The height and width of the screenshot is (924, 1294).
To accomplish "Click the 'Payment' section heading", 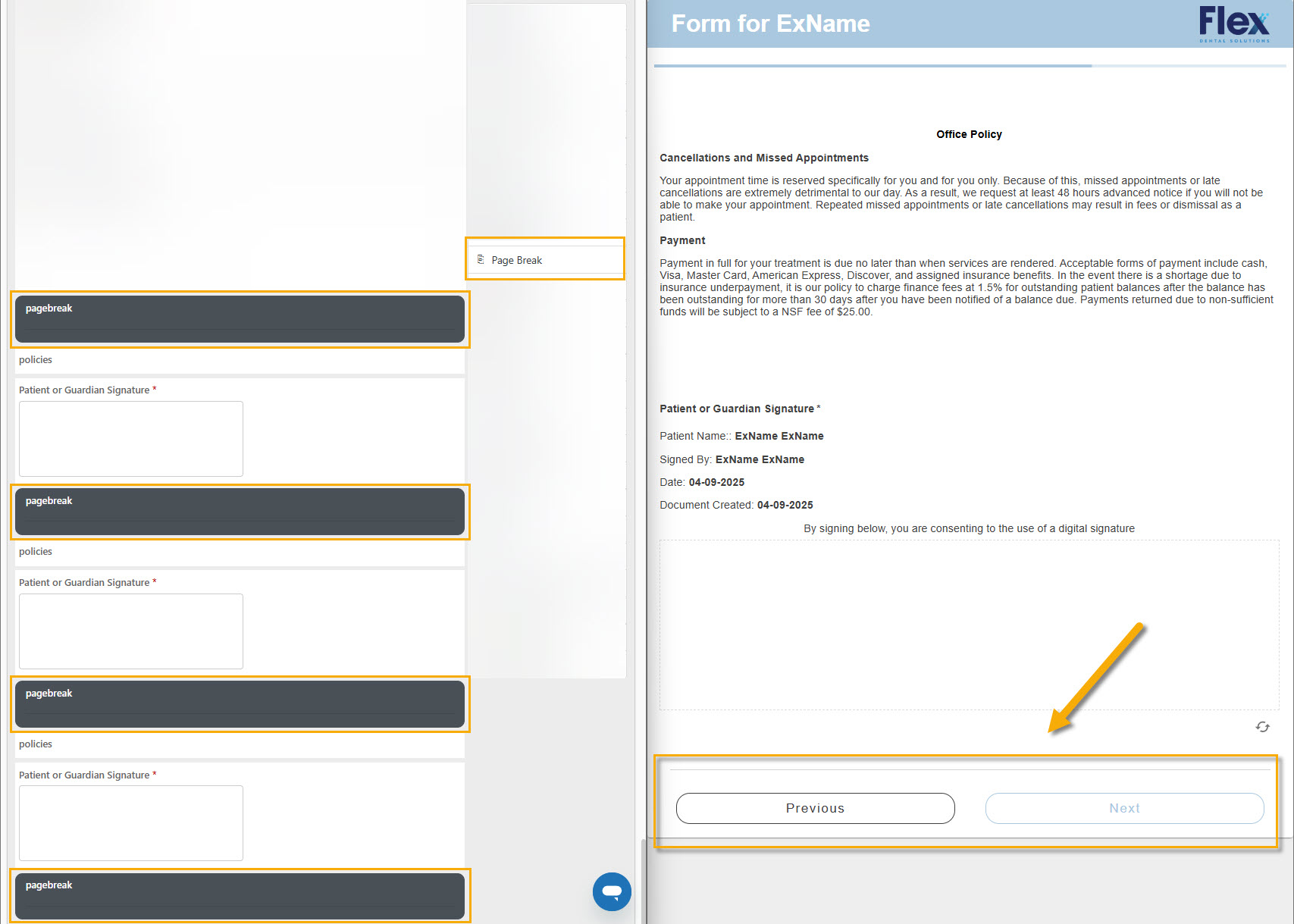I will [682, 240].
